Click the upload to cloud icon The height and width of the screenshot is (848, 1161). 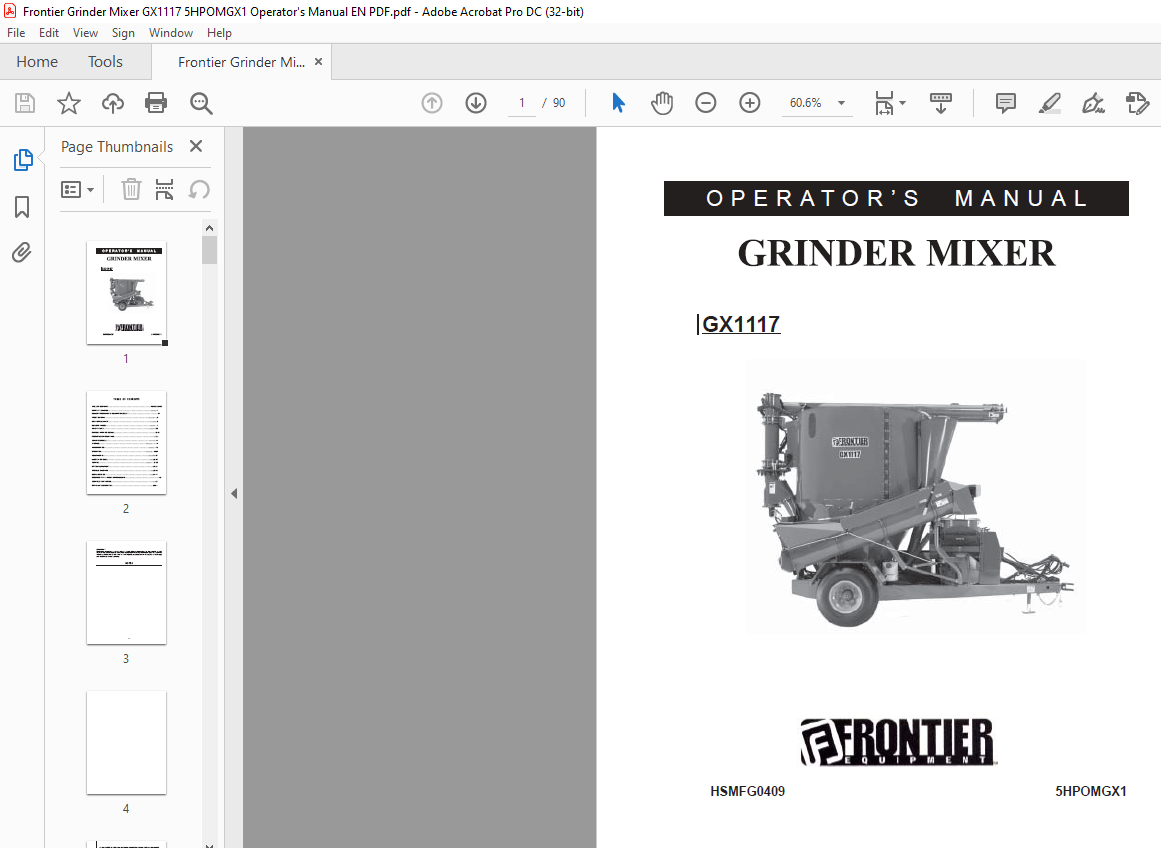click(x=113, y=103)
